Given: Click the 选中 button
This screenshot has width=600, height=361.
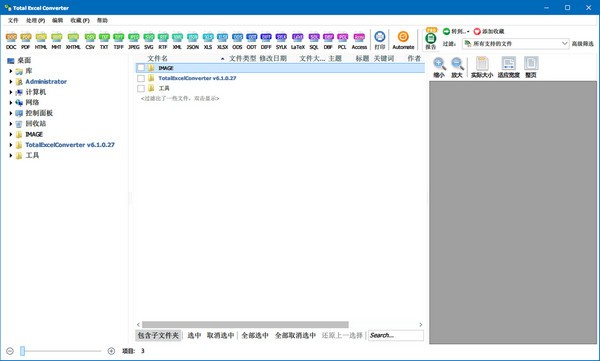Looking at the screenshot, I should (194, 335).
